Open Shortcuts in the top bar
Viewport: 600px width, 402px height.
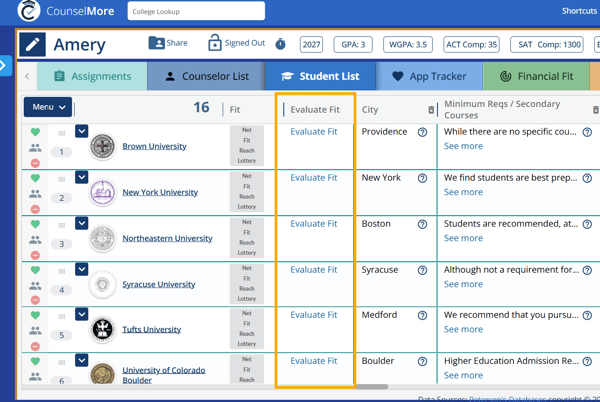coord(579,11)
